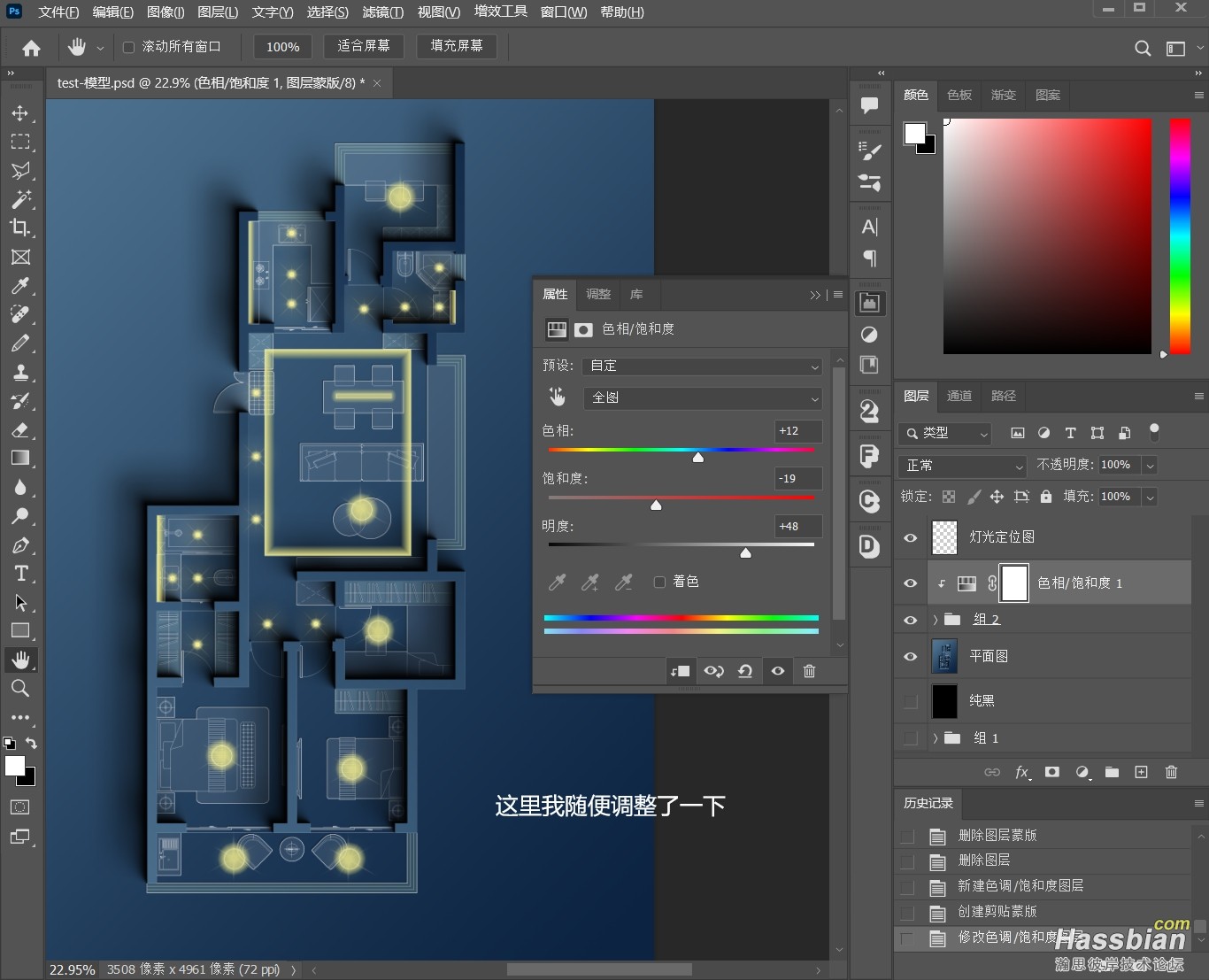Click the 100% zoom button
This screenshot has height=980, width=1209.
click(283, 47)
